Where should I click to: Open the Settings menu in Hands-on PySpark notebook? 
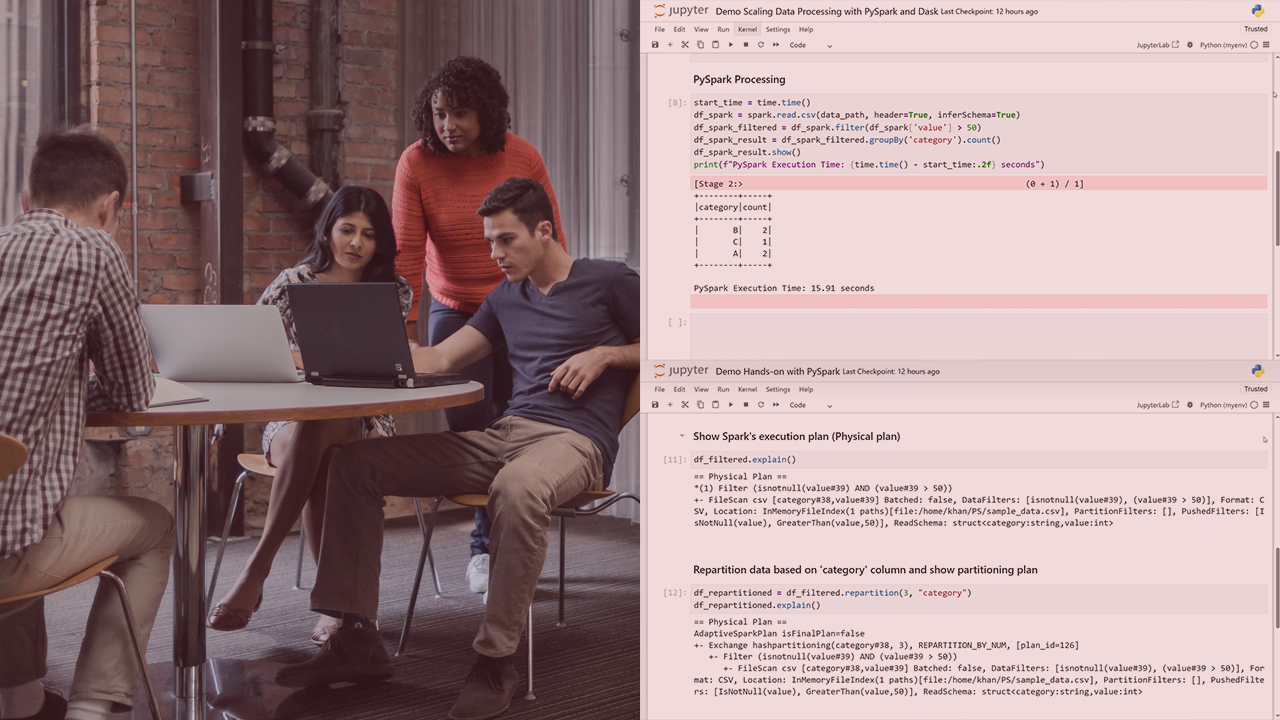(777, 389)
